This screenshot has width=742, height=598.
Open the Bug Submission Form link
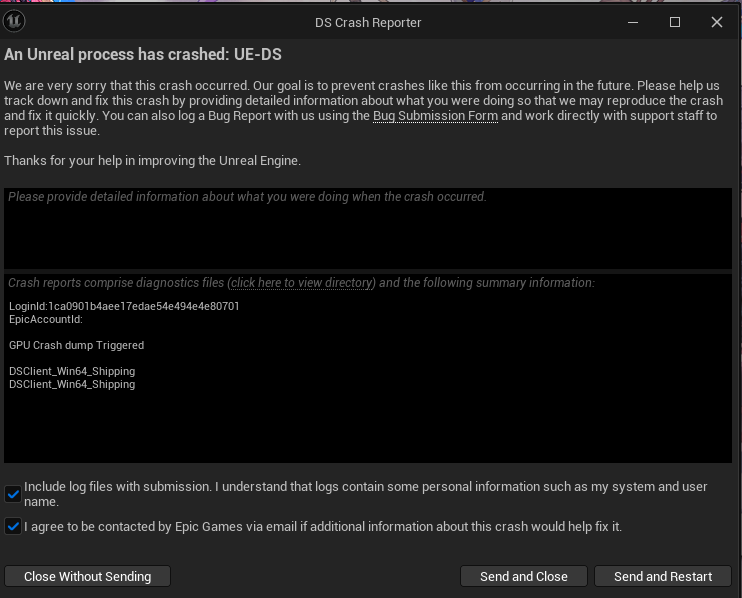(435, 116)
